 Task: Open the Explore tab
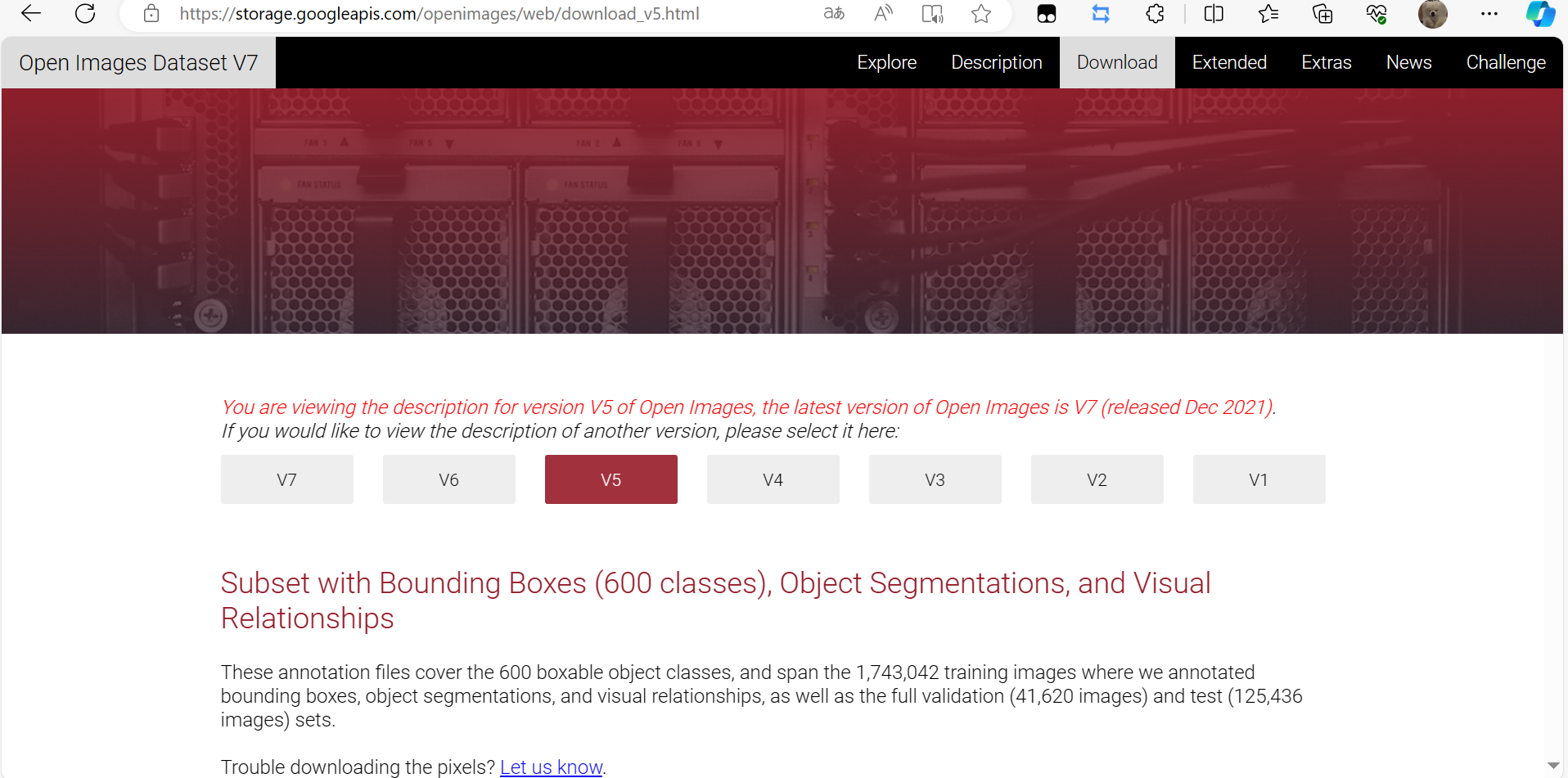point(886,62)
